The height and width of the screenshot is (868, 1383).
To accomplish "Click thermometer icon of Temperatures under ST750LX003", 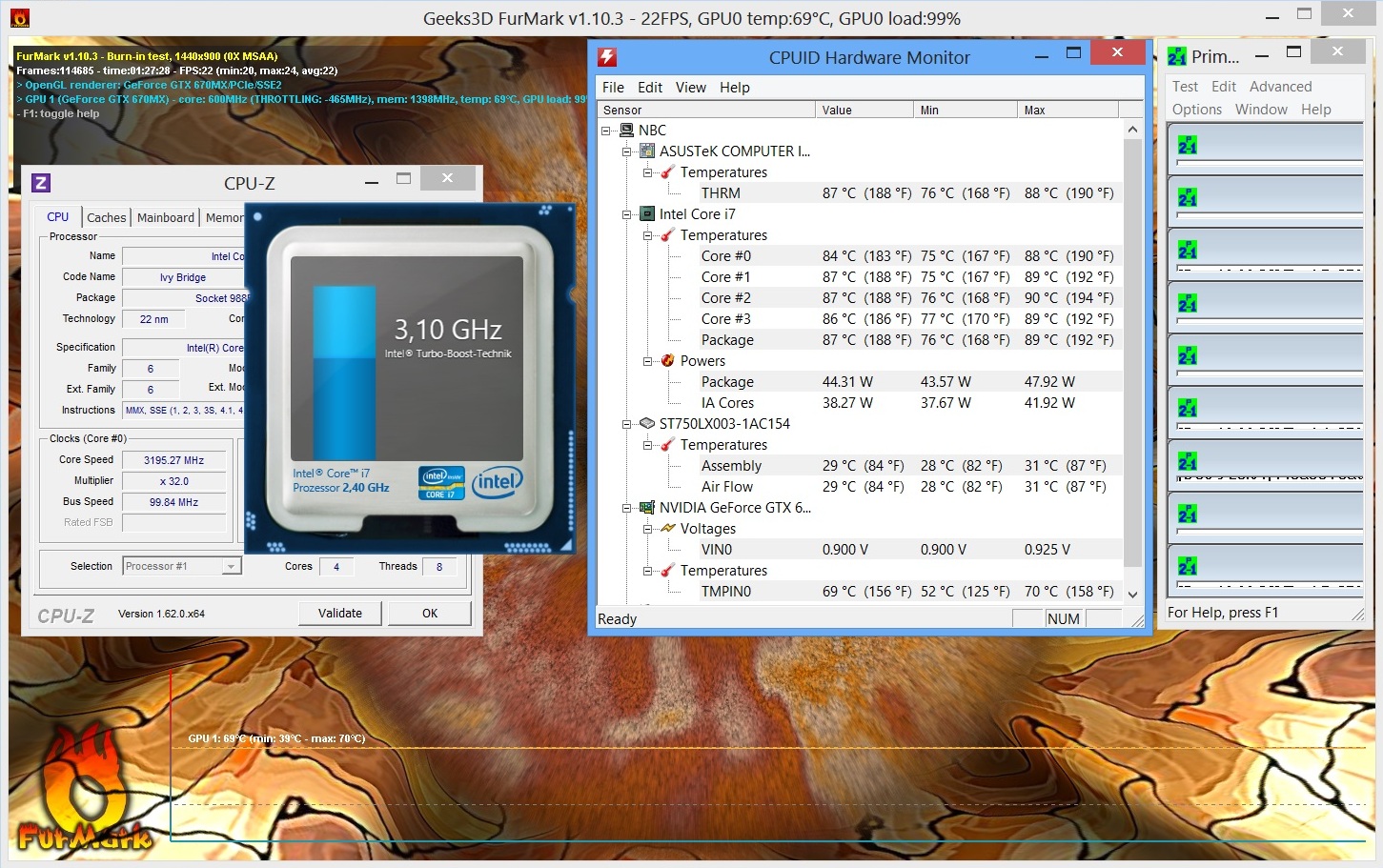I will pyautogui.click(x=668, y=444).
